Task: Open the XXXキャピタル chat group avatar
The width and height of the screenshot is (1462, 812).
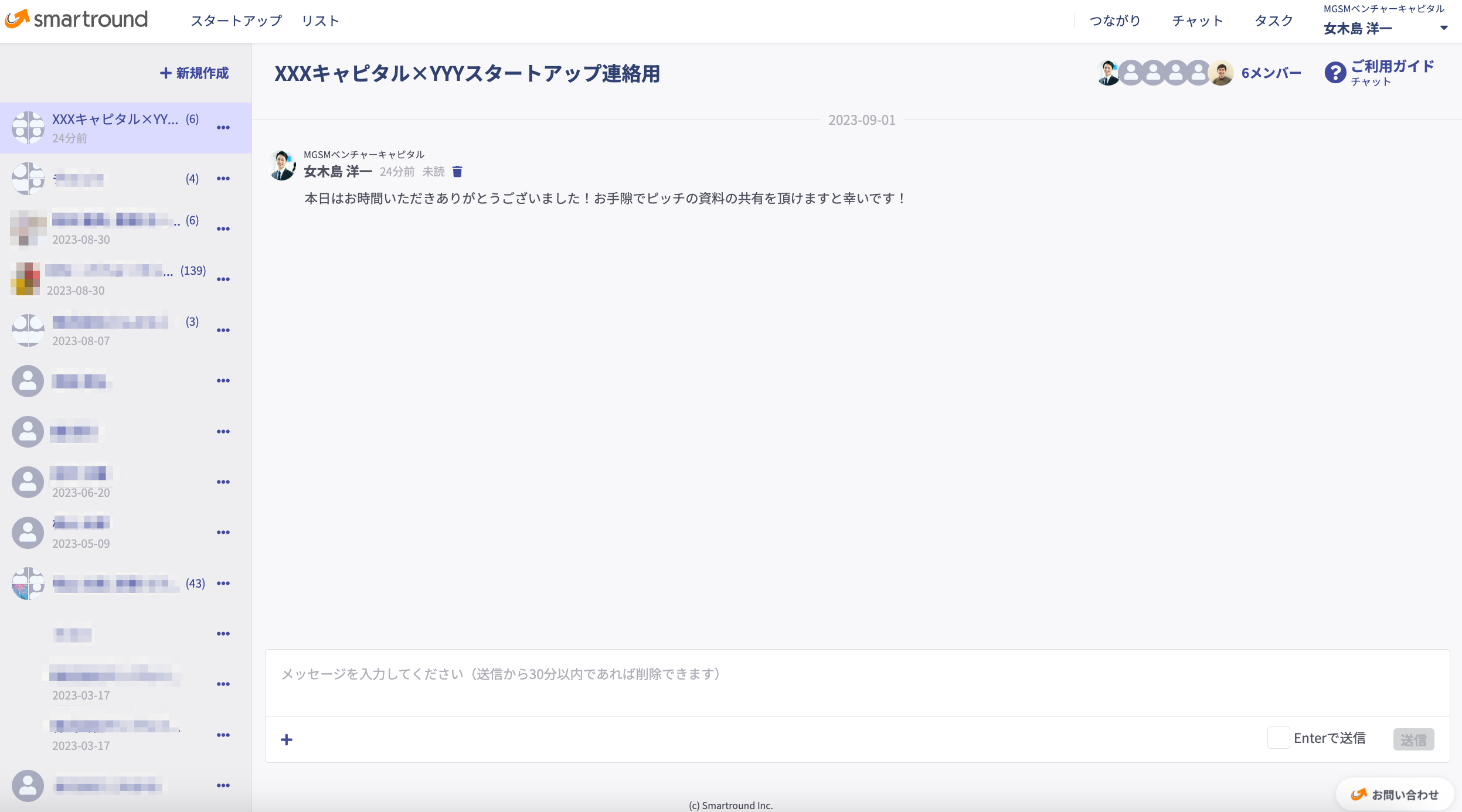Action: click(x=28, y=128)
